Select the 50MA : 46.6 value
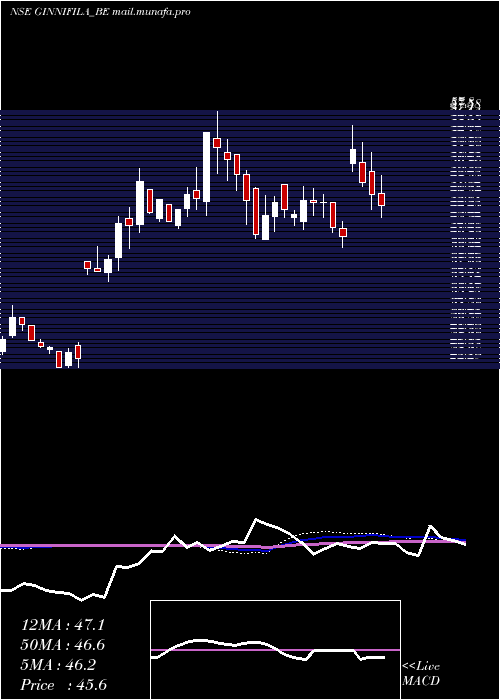This screenshot has height=700, width=500. [63, 645]
